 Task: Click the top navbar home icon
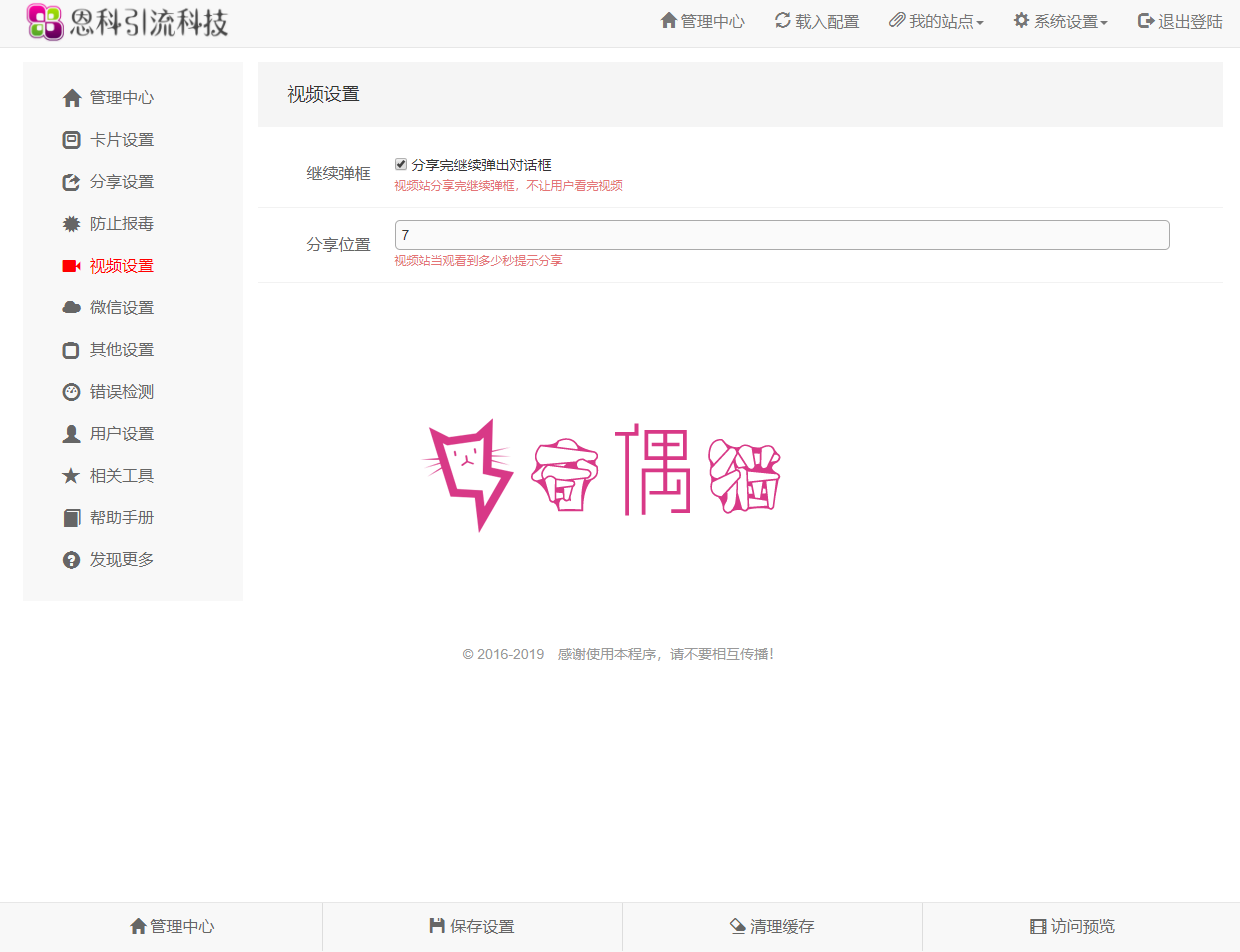(669, 20)
